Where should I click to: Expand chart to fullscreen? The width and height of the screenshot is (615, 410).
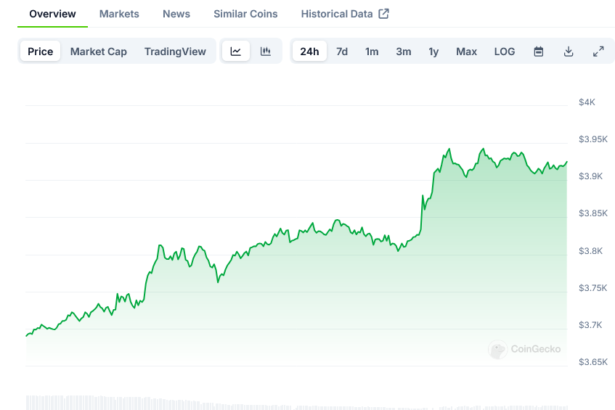[x=598, y=51]
